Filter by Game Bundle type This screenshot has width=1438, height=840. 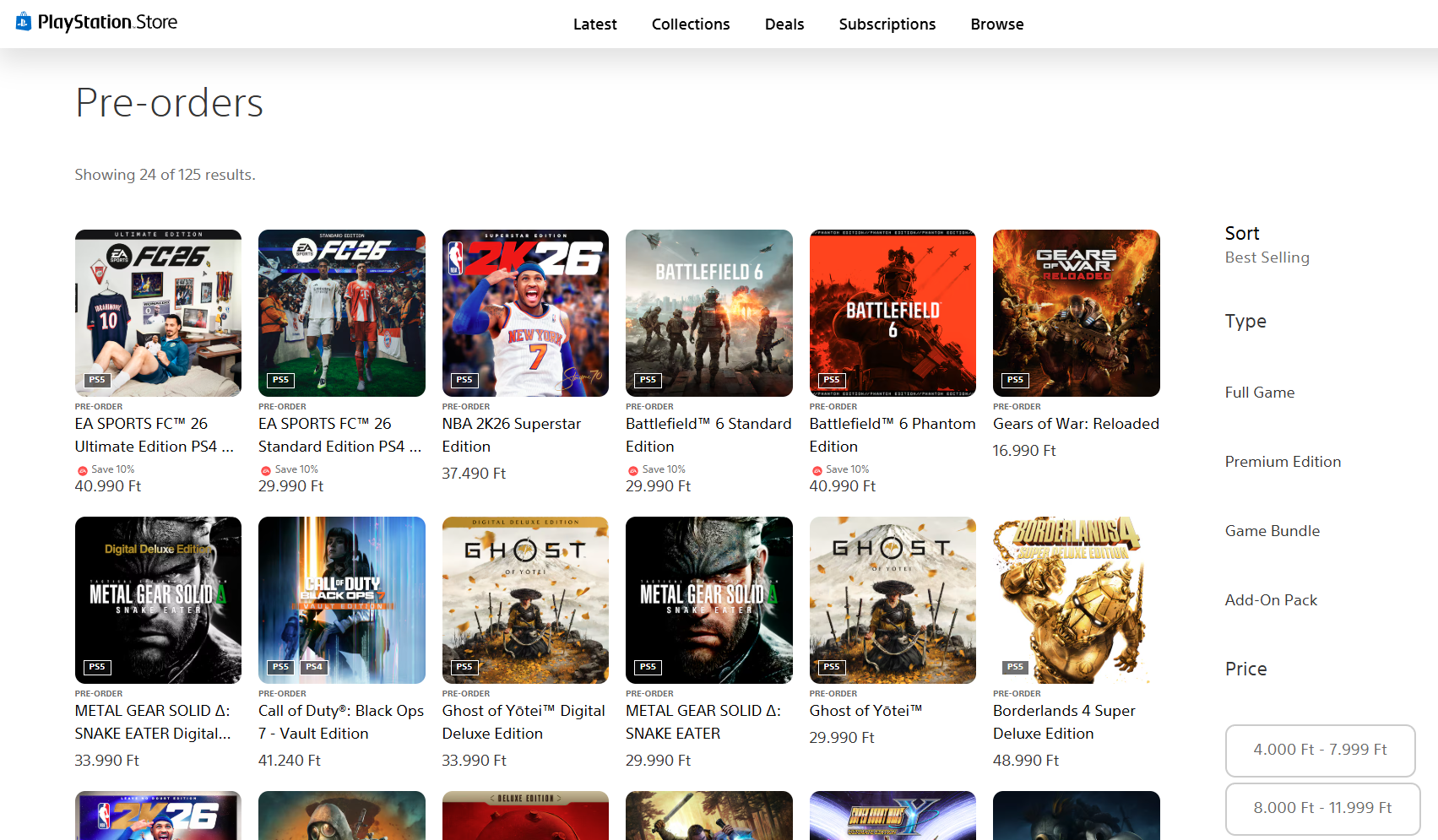pos(1272,531)
